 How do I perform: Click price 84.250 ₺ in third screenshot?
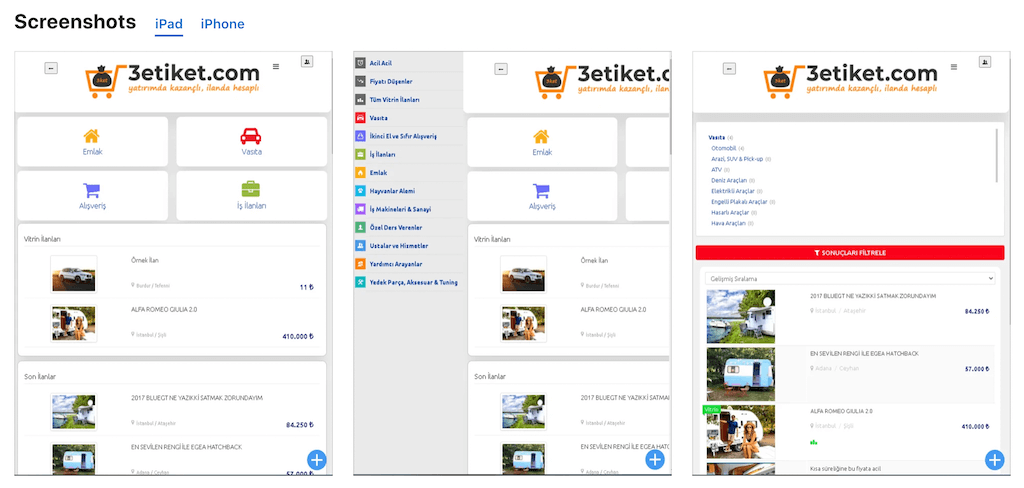[977, 312]
